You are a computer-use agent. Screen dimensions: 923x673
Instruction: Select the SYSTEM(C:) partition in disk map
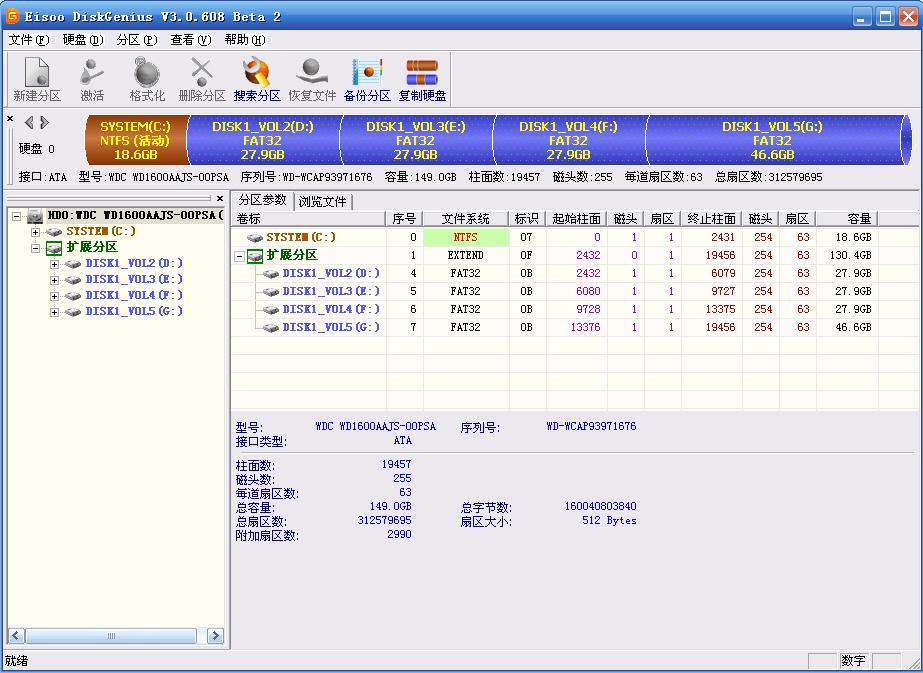[137, 141]
